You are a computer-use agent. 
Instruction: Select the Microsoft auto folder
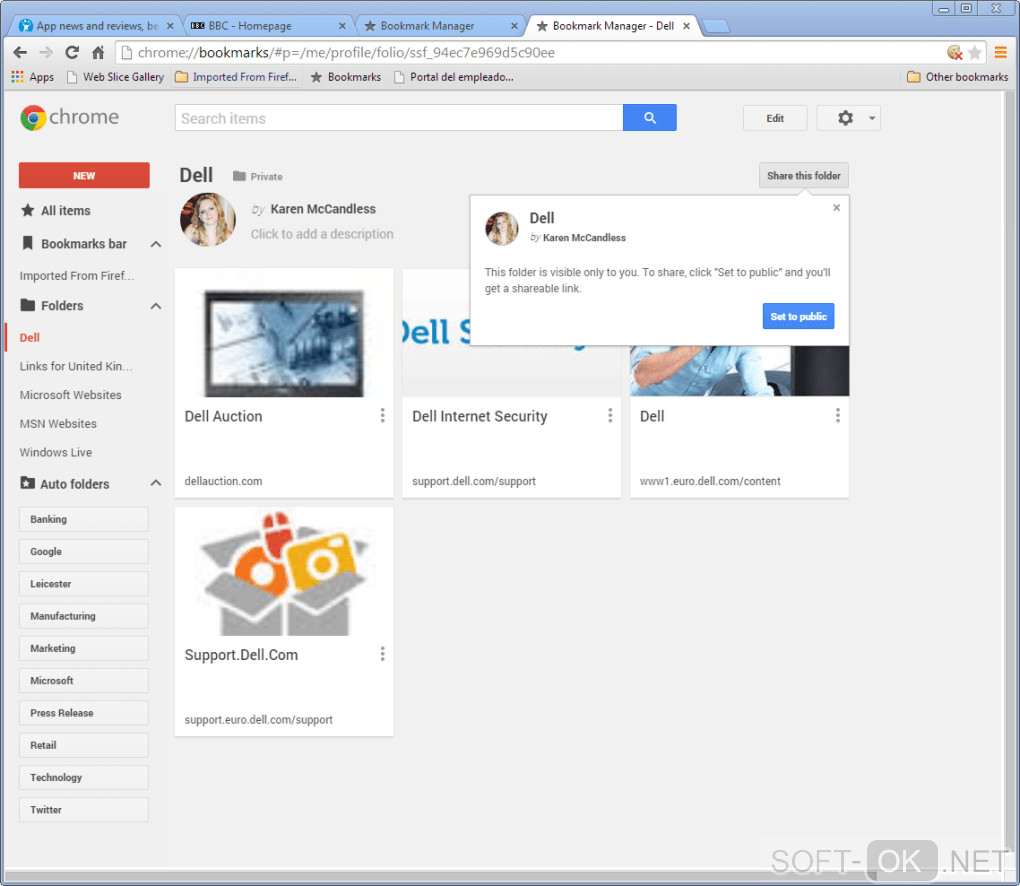point(84,680)
